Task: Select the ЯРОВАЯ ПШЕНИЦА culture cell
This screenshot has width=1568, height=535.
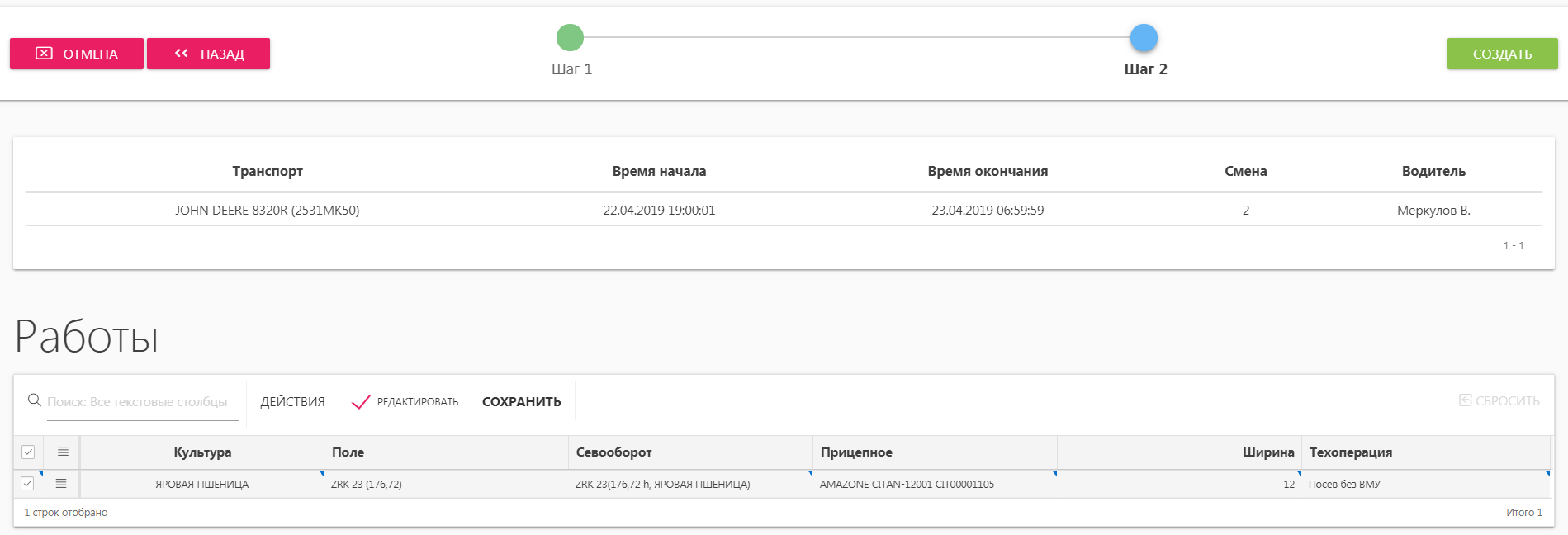Action: [202, 485]
